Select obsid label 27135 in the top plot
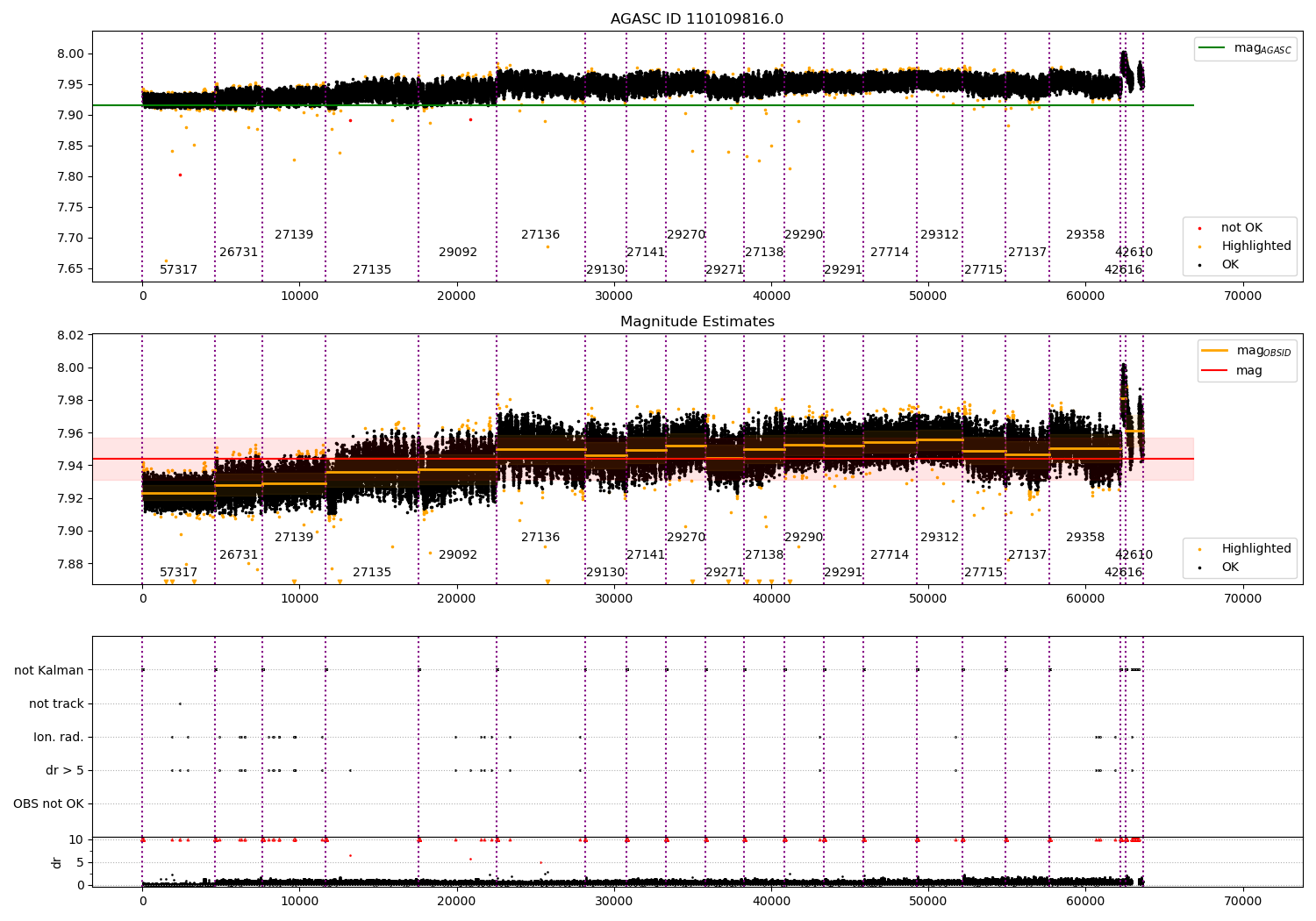 372,270
